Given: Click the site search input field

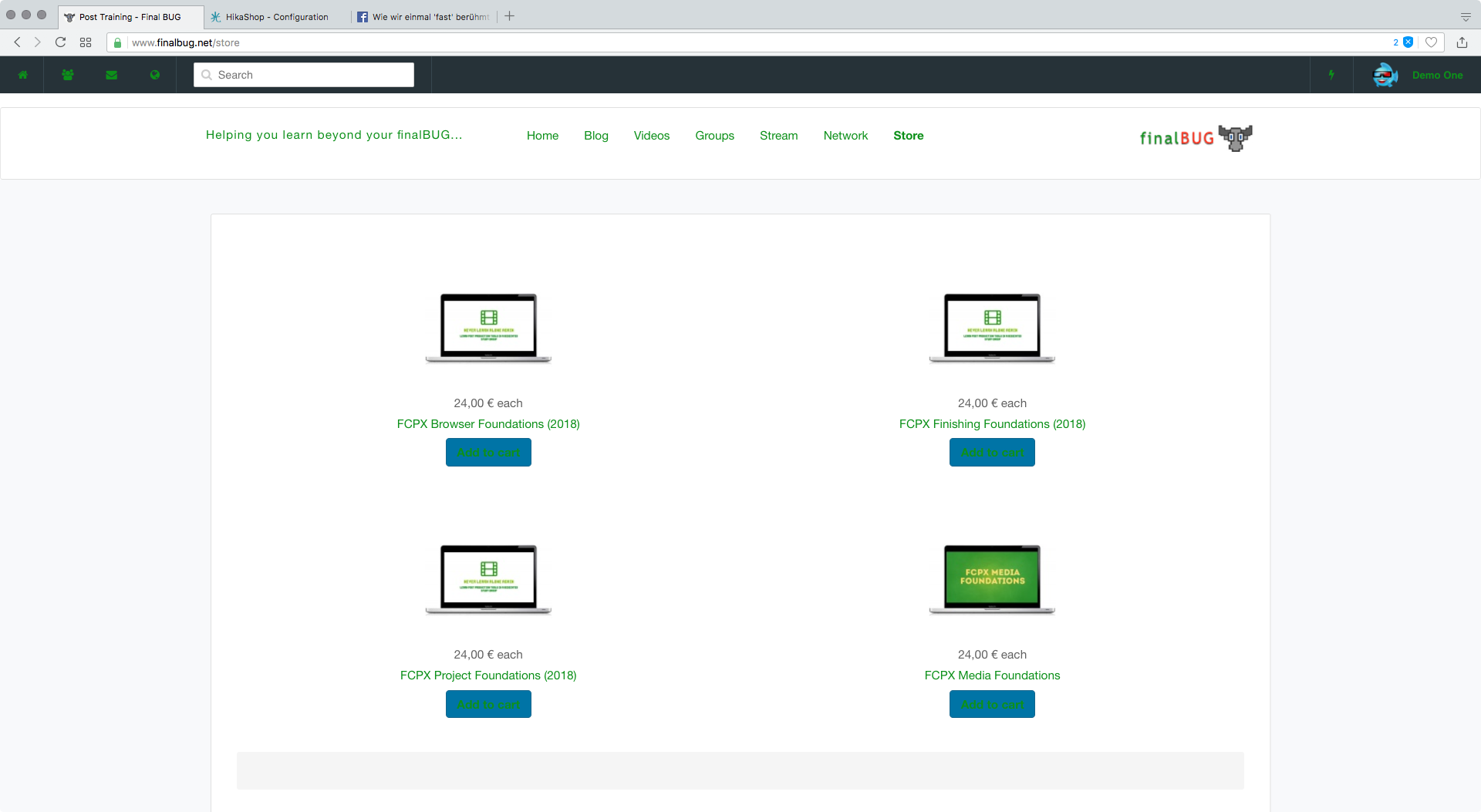Looking at the screenshot, I should [x=304, y=75].
